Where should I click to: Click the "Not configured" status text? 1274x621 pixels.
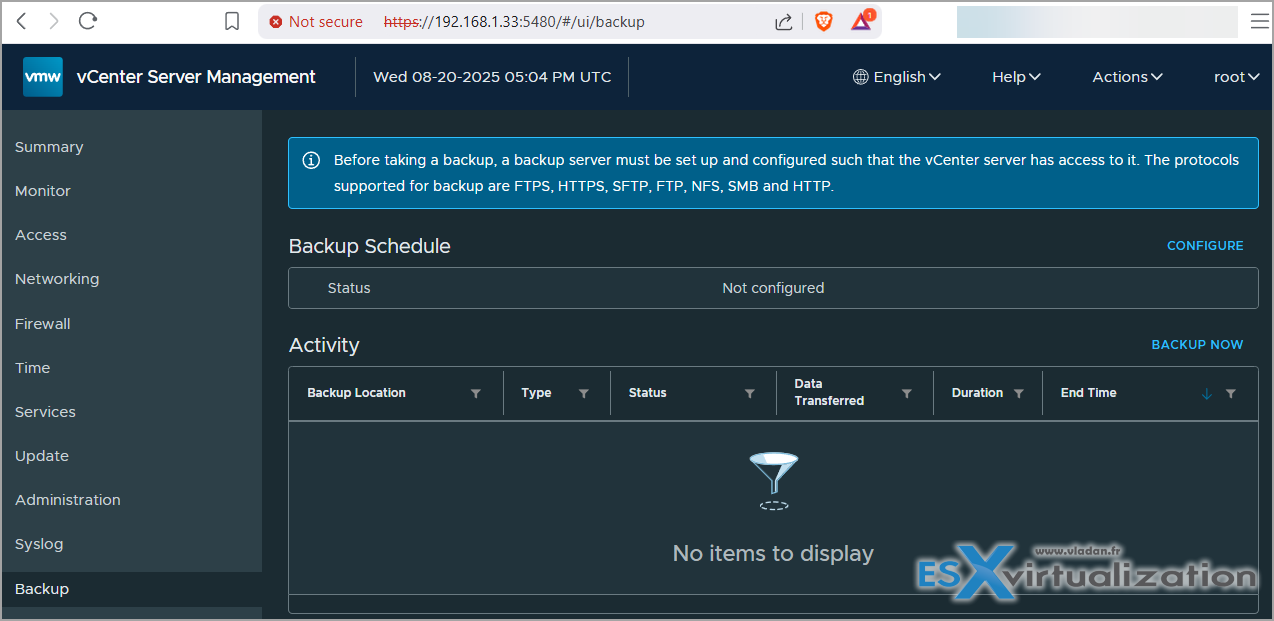click(x=773, y=288)
